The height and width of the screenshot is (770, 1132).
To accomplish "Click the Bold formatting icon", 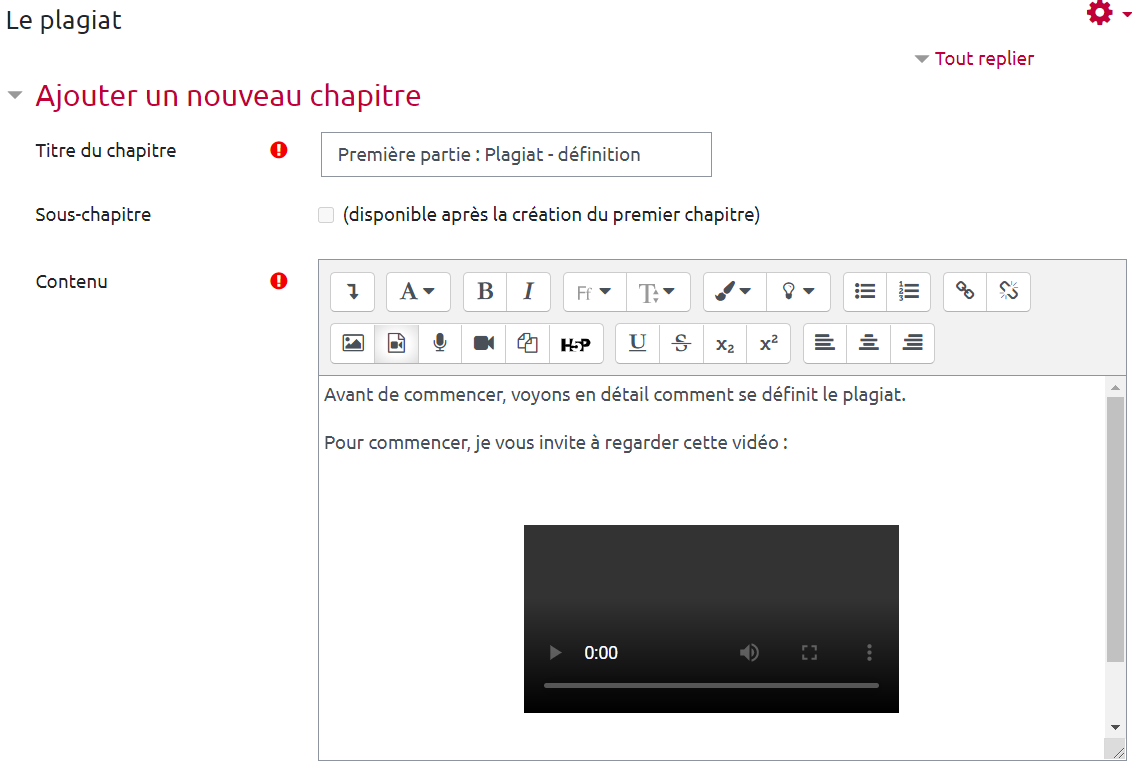I will (x=485, y=292).
